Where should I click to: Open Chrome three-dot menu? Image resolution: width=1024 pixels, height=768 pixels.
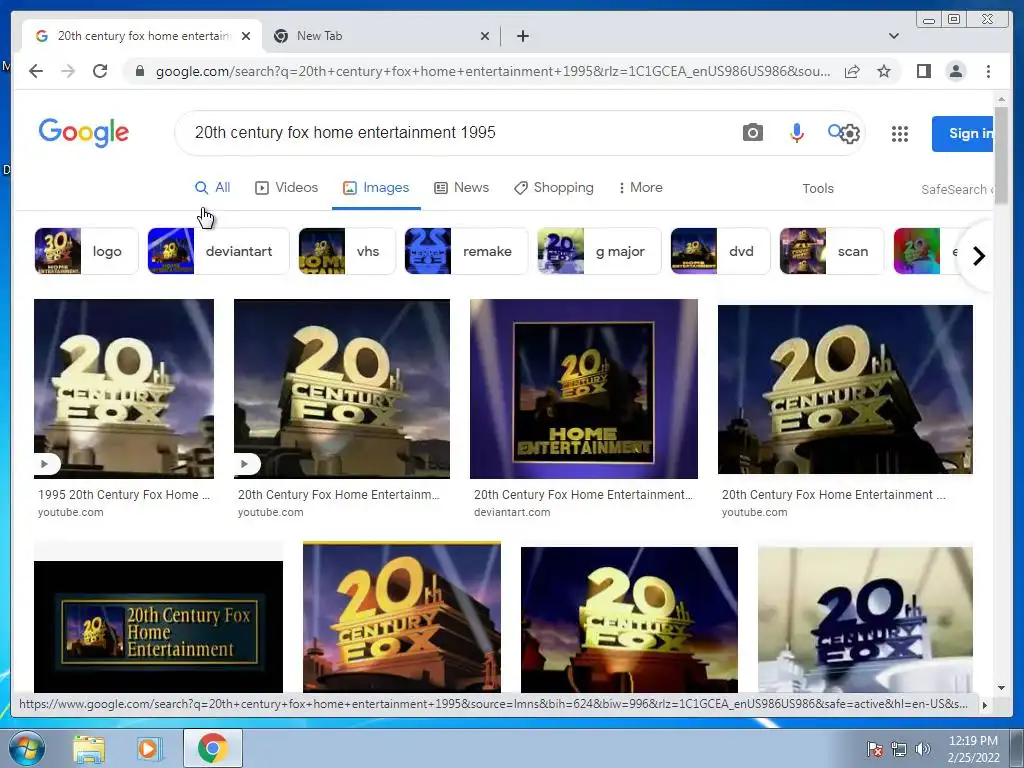(x=988, y=71)
